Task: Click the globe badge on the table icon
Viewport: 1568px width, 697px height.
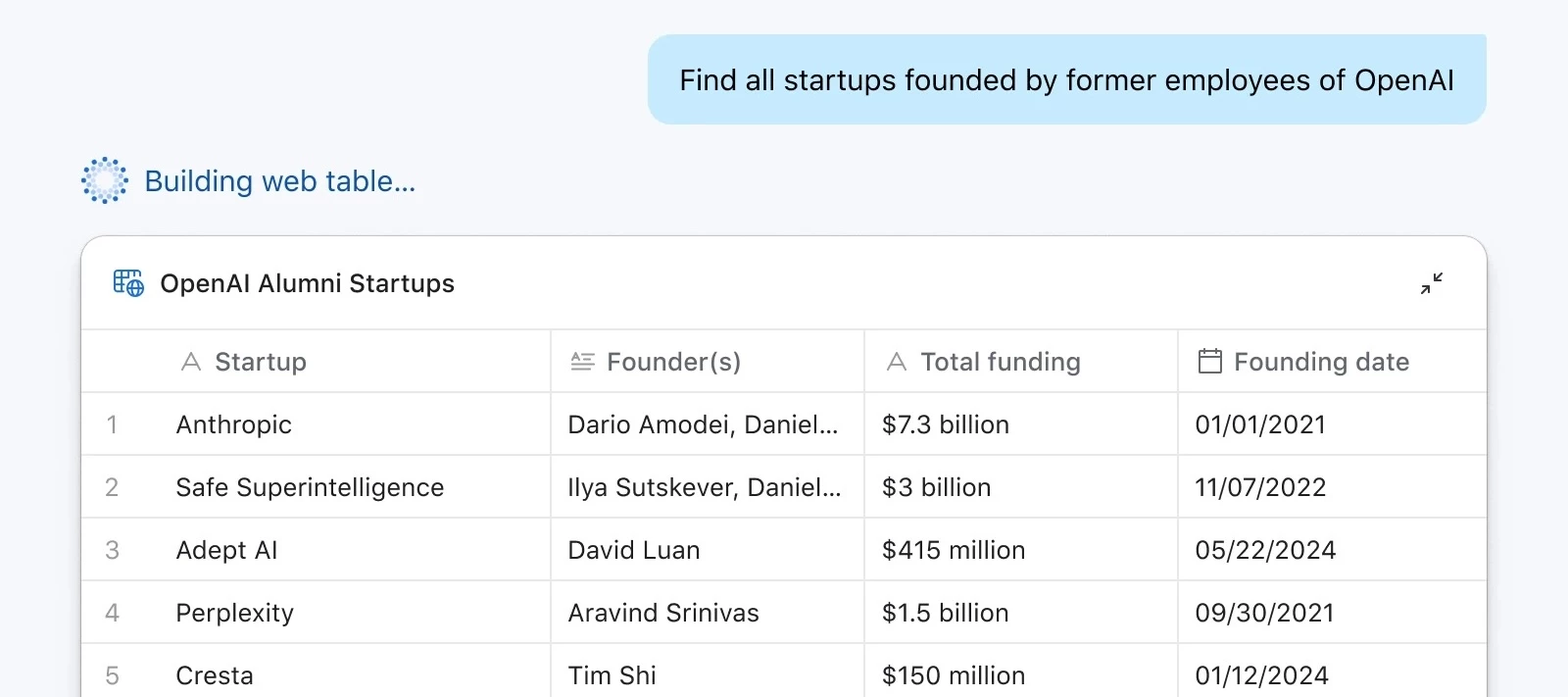Action: [x=135, y=290]
